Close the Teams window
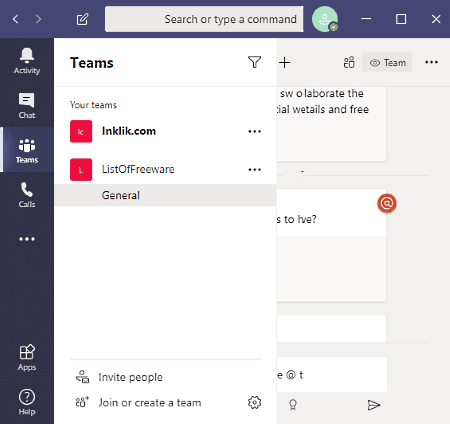This screenshot has height=424, width=450. 436,19
